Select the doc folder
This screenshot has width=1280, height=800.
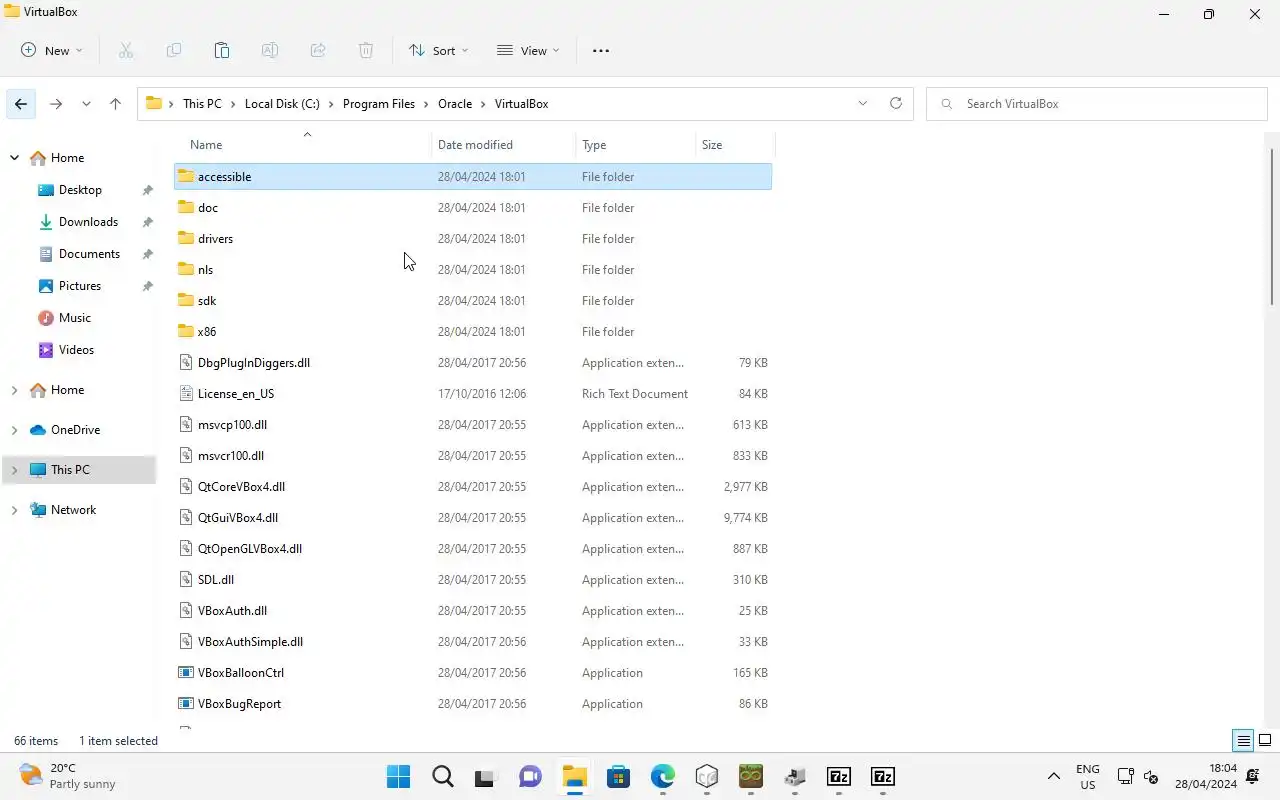click(x=473, y=207)
